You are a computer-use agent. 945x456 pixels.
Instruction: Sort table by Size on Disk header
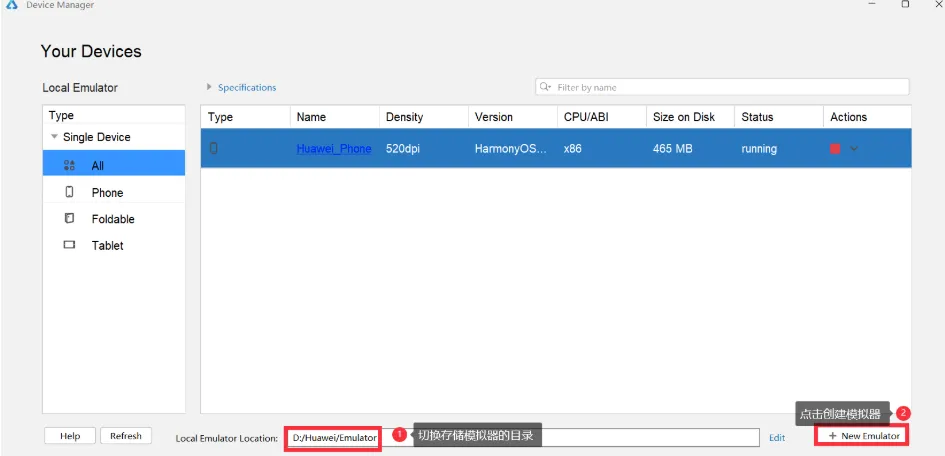coord(690,117)
